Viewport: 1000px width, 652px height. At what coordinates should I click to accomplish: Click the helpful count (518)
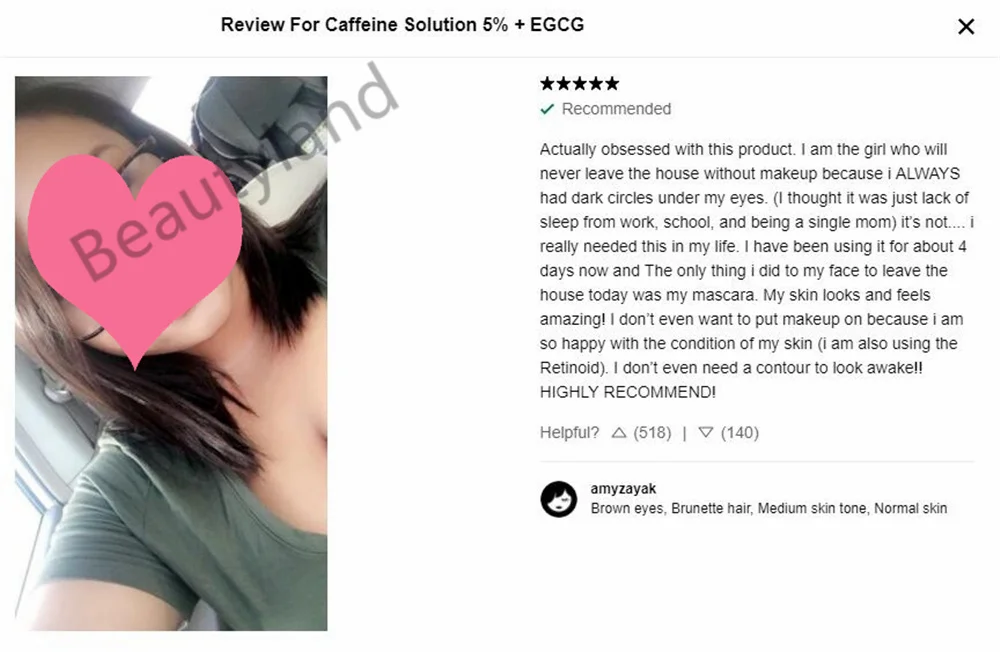click(652, 433)
